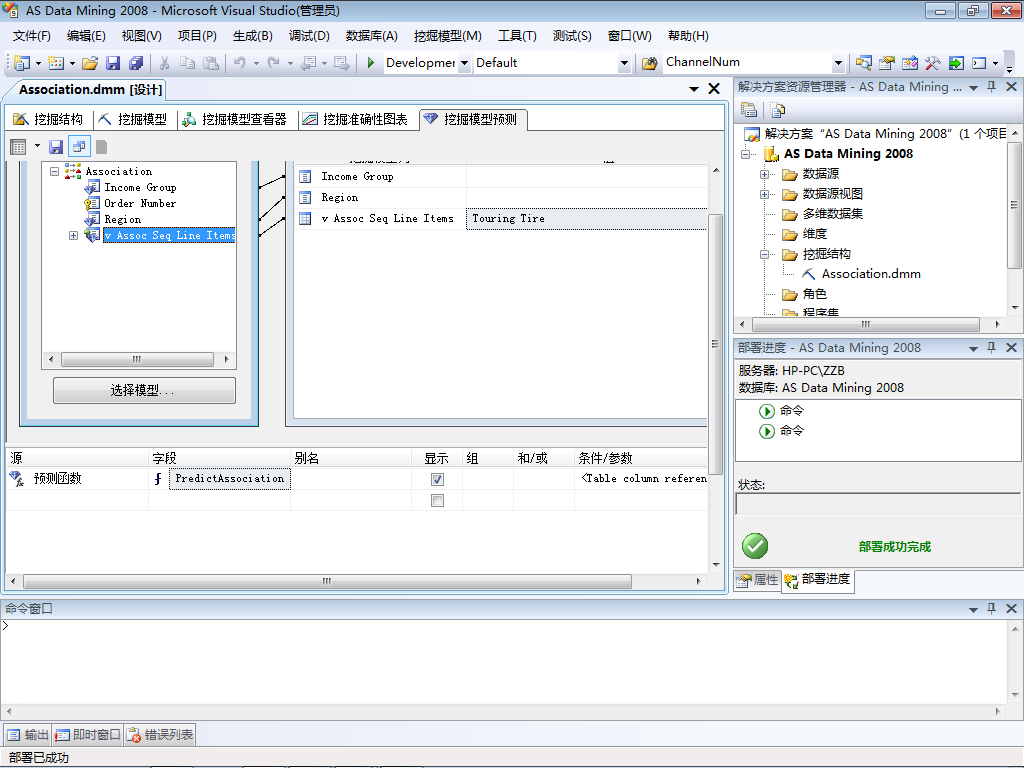The image size is (1024, 768).
Task: Collapse the Association model tree node
Action: tap(55, 171)
